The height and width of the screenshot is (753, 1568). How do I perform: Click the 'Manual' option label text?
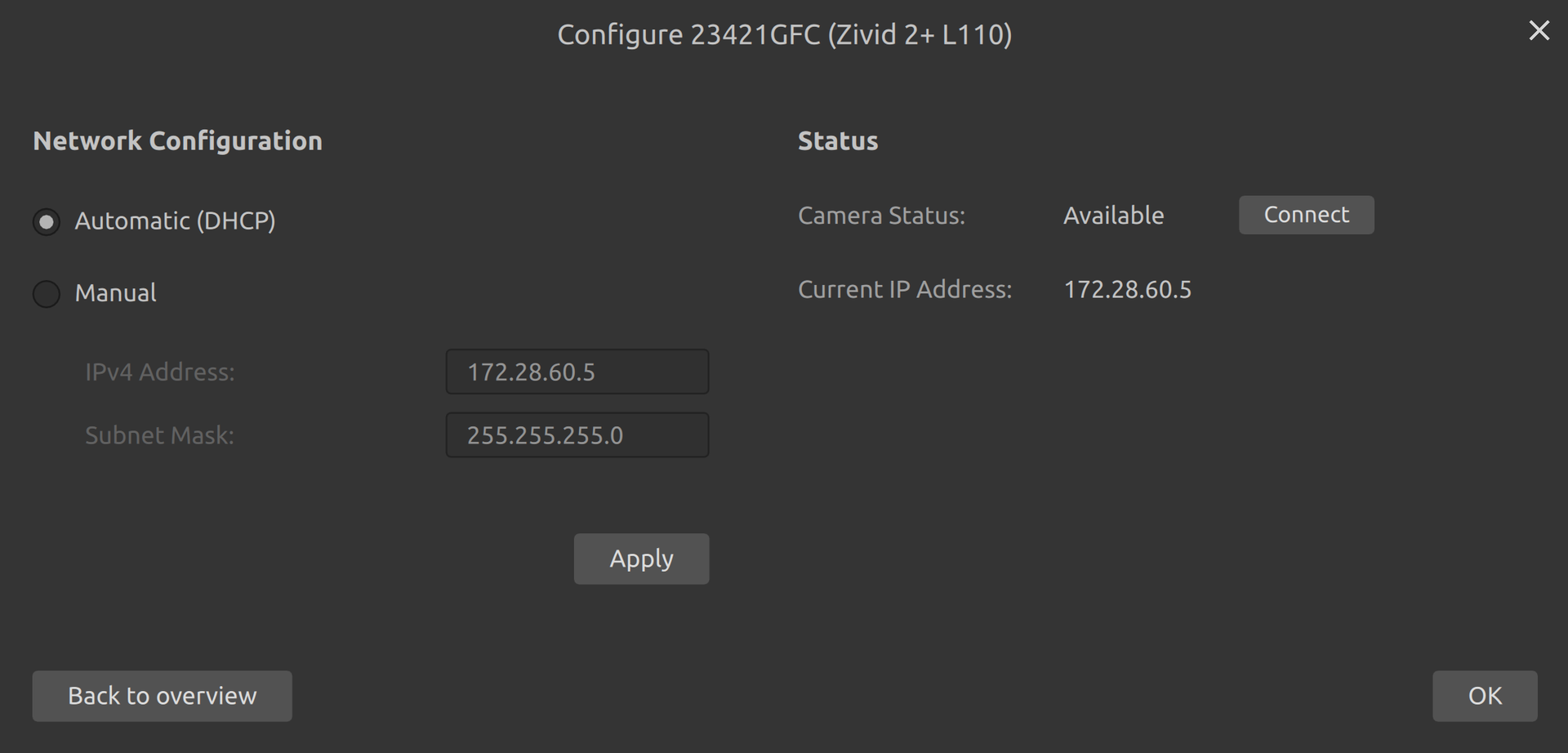click(115, 293)
